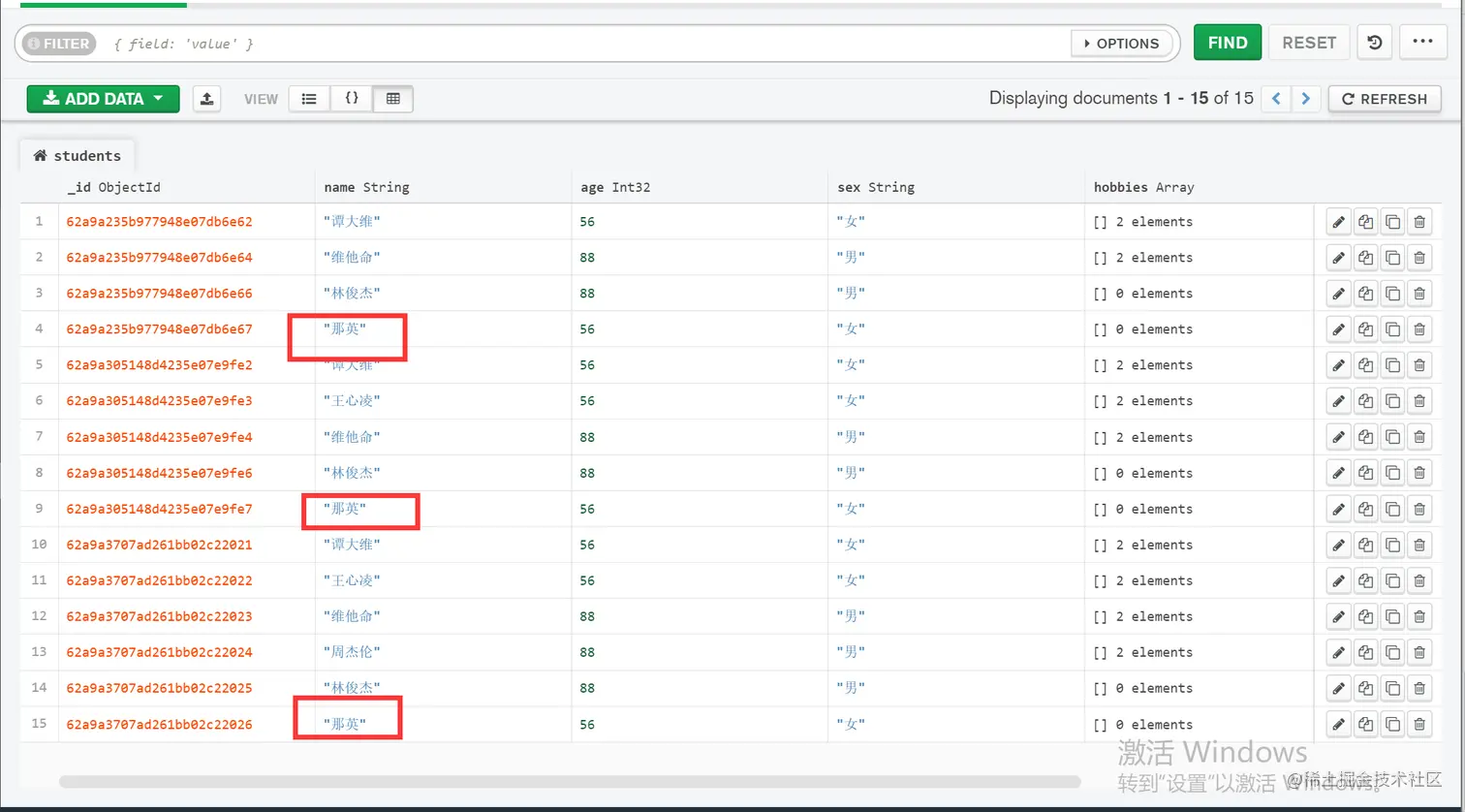Select the table view toggle

392,98
